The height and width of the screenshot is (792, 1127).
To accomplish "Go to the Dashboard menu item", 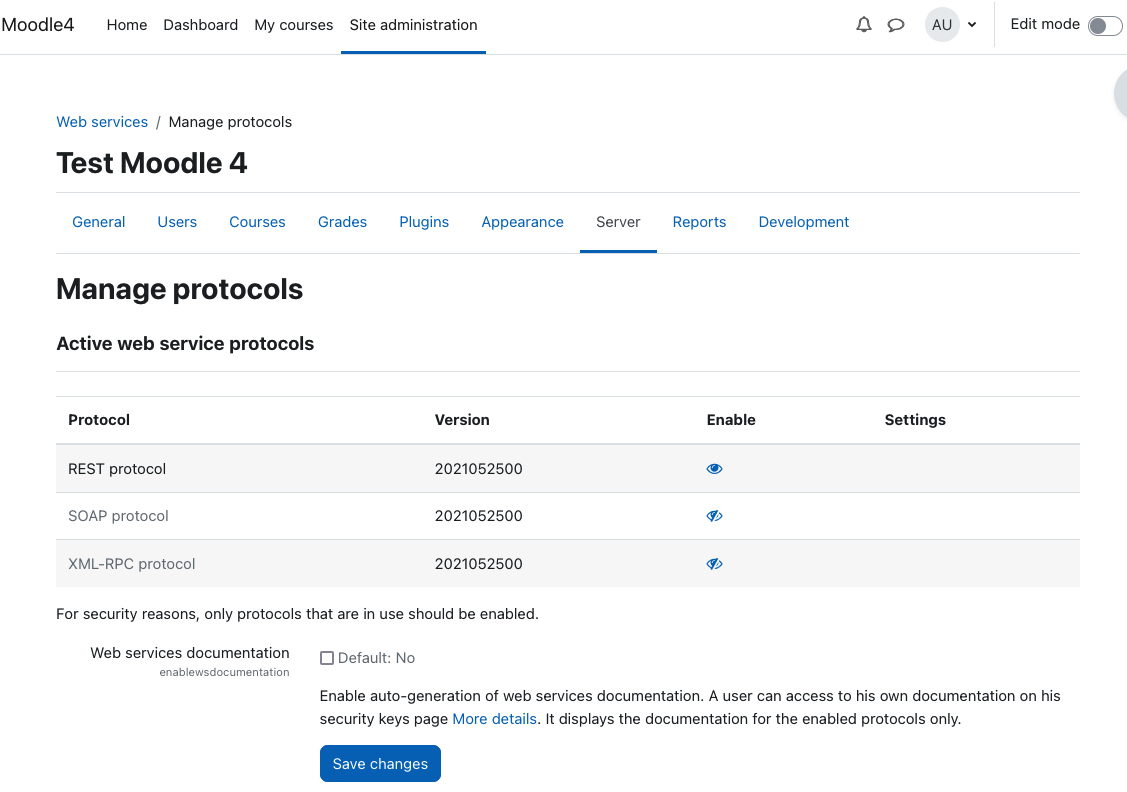I will [x=201, y=25].
